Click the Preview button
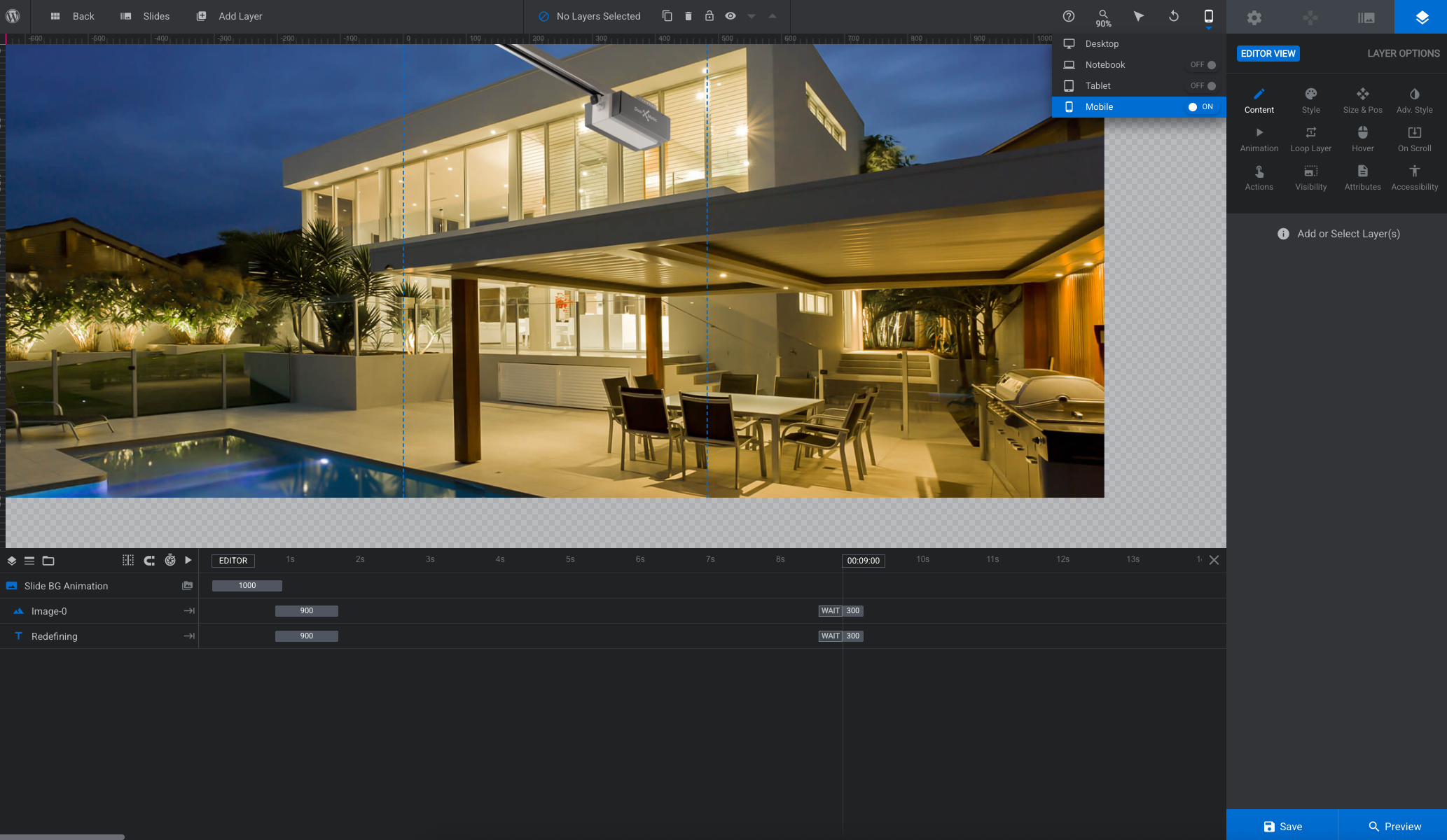The height and width of the screenshot is (840, 1447). [x=1394, y=826]
